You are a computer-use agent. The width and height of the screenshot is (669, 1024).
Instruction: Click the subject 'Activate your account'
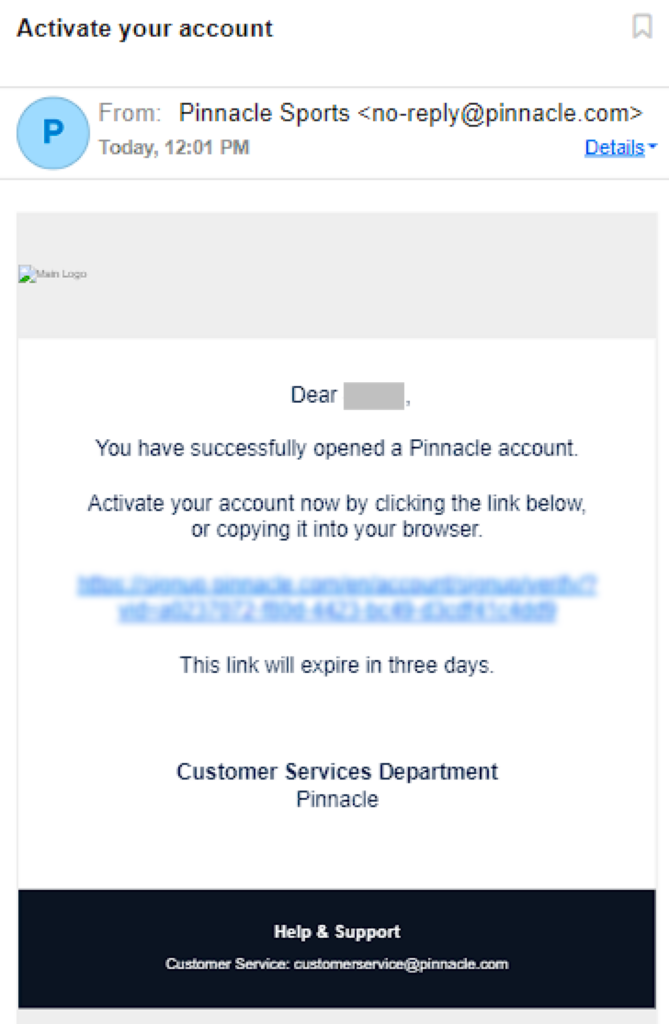[x=144, y=28]
